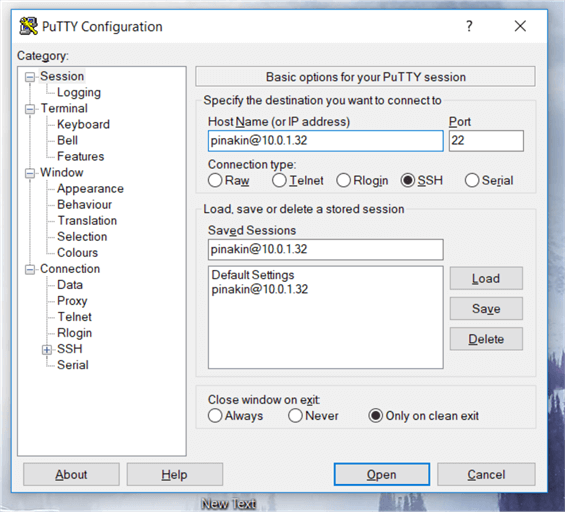Click the question mark help button in title bar
Image resolution: width=565 pixels, height=512 pixels.
469,26
